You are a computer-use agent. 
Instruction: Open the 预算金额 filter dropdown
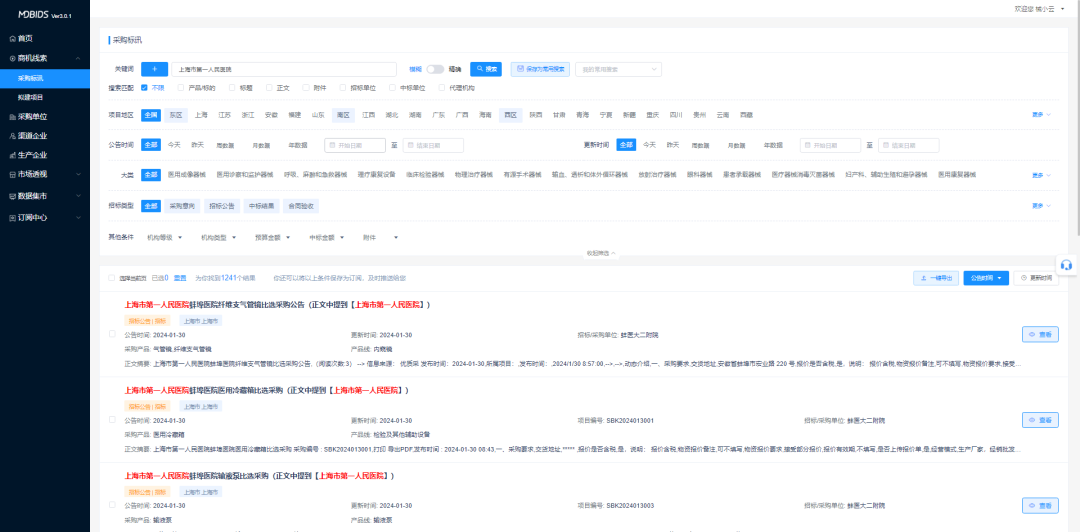point(272,237)
